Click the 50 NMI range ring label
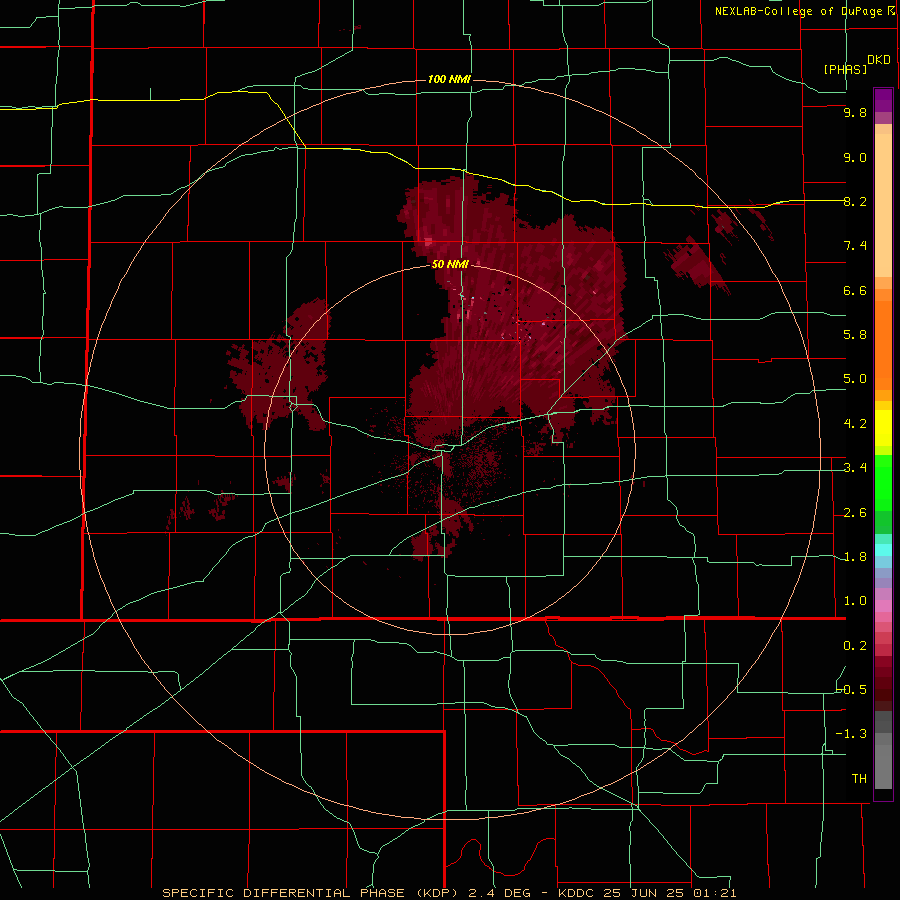The image size is (900, 900). click(450, 265)
